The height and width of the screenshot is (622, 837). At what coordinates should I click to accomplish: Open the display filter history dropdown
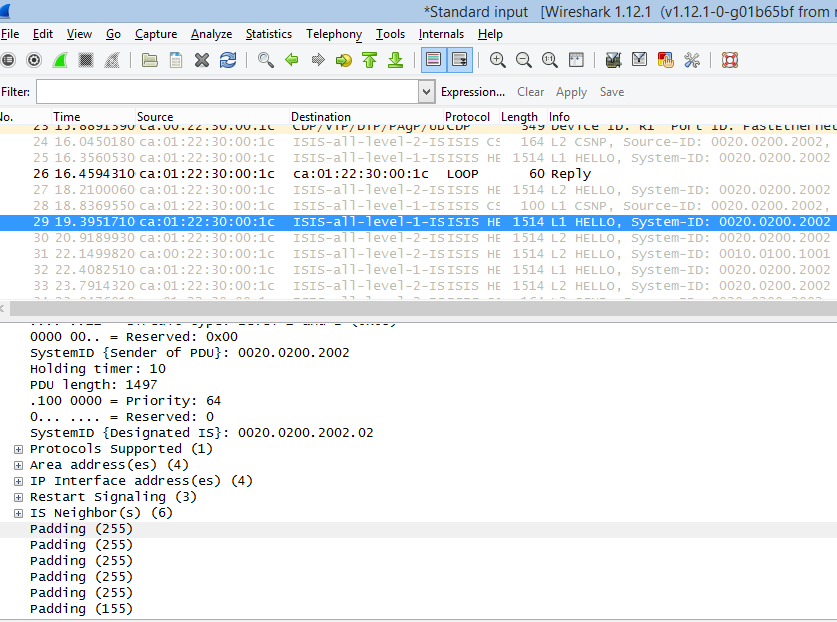pos(427,92)
